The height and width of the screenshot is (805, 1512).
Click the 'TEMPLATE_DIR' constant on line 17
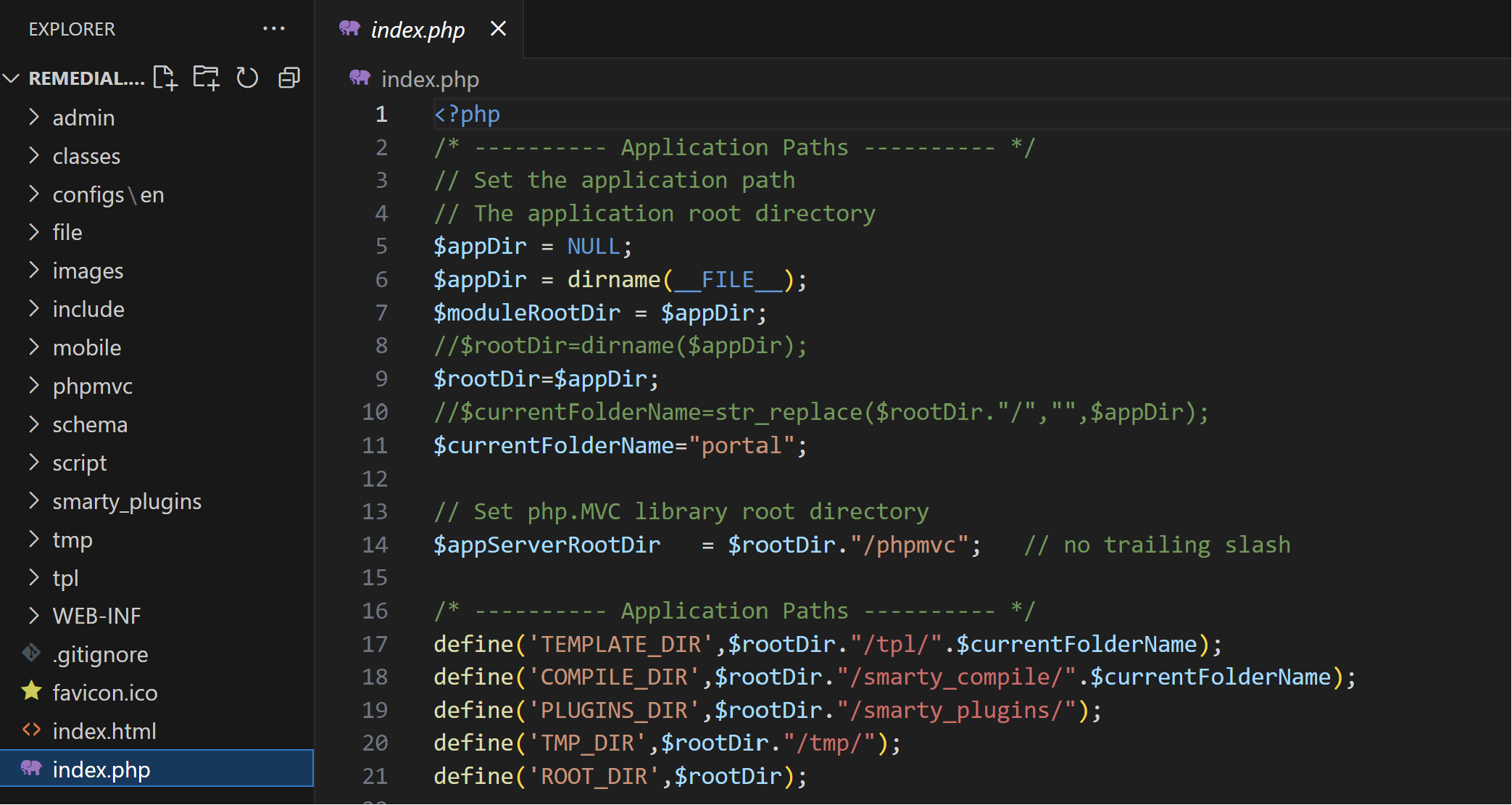point(621,644)
